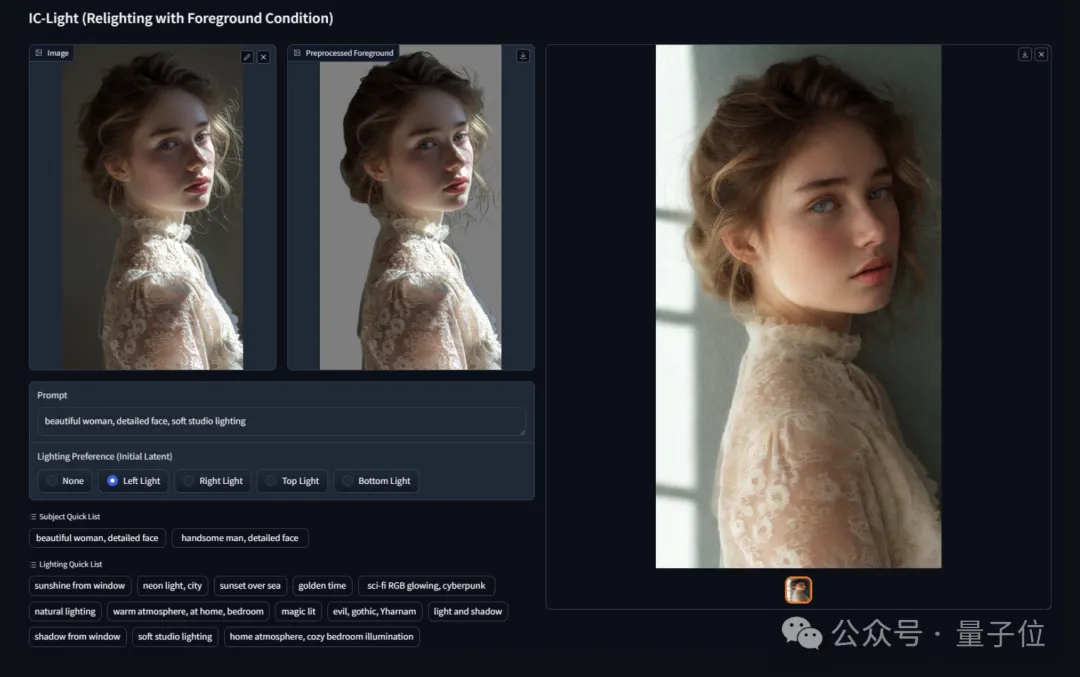The width and height of the screenshot is (1080, 677).
Task: Select the None lighting preference
Action: (x=64, y=481)
